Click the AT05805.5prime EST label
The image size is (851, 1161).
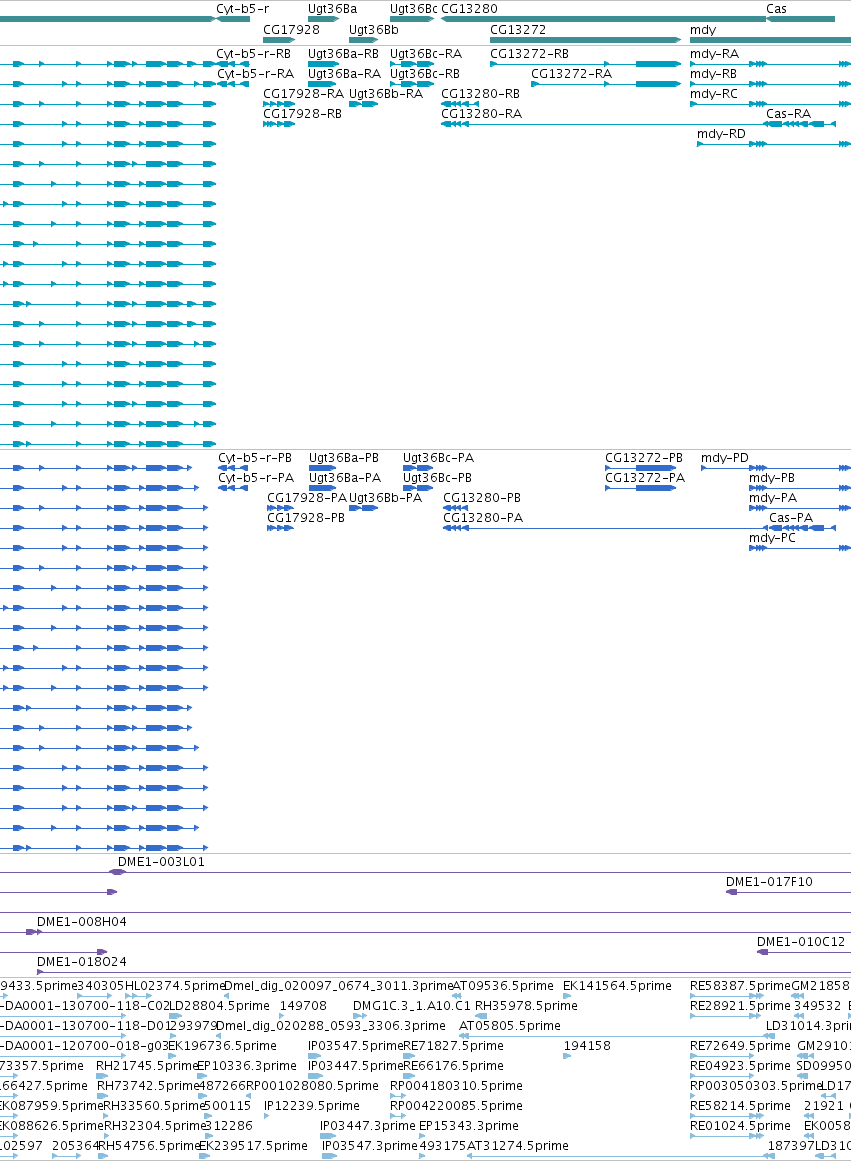tap(510, 1026)
